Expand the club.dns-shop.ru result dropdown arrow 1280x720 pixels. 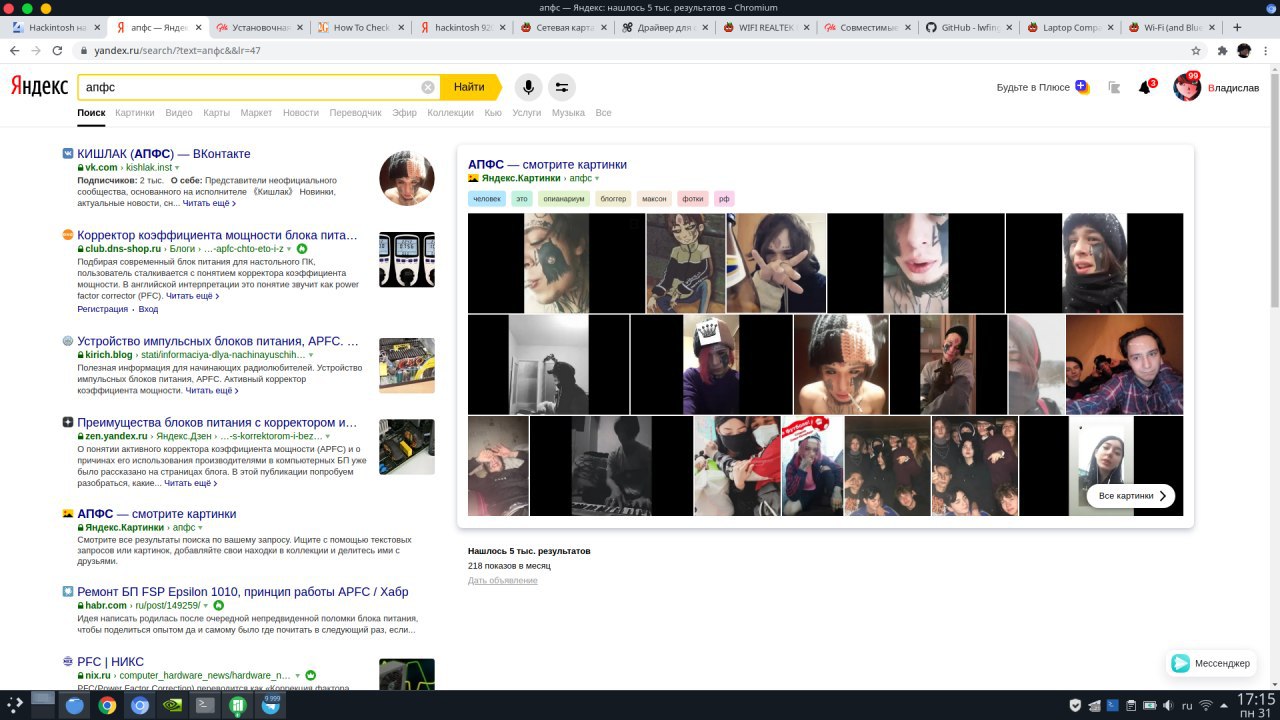[x=288, y=249]
